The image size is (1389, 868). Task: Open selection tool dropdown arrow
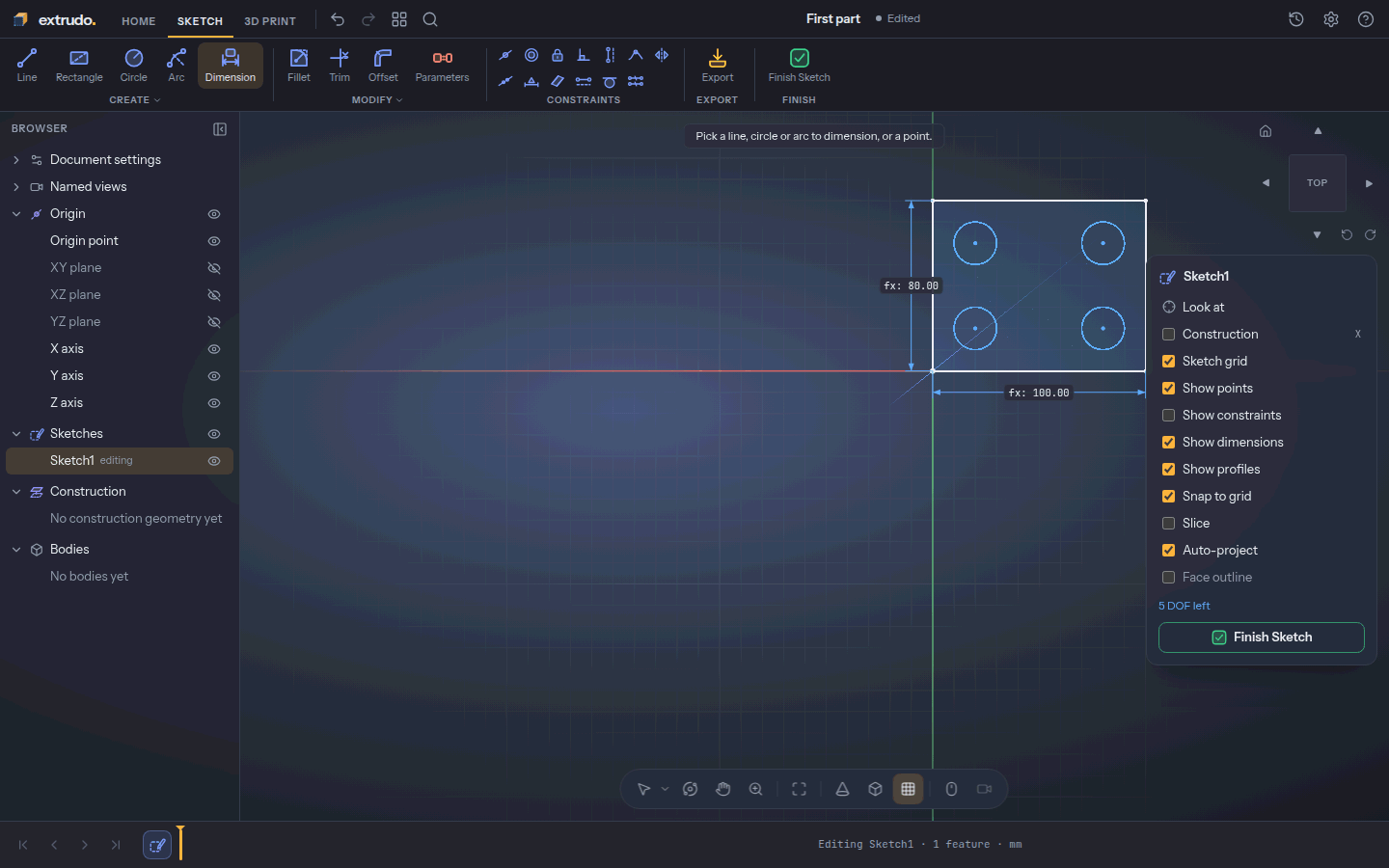click(x=665, y=789)
